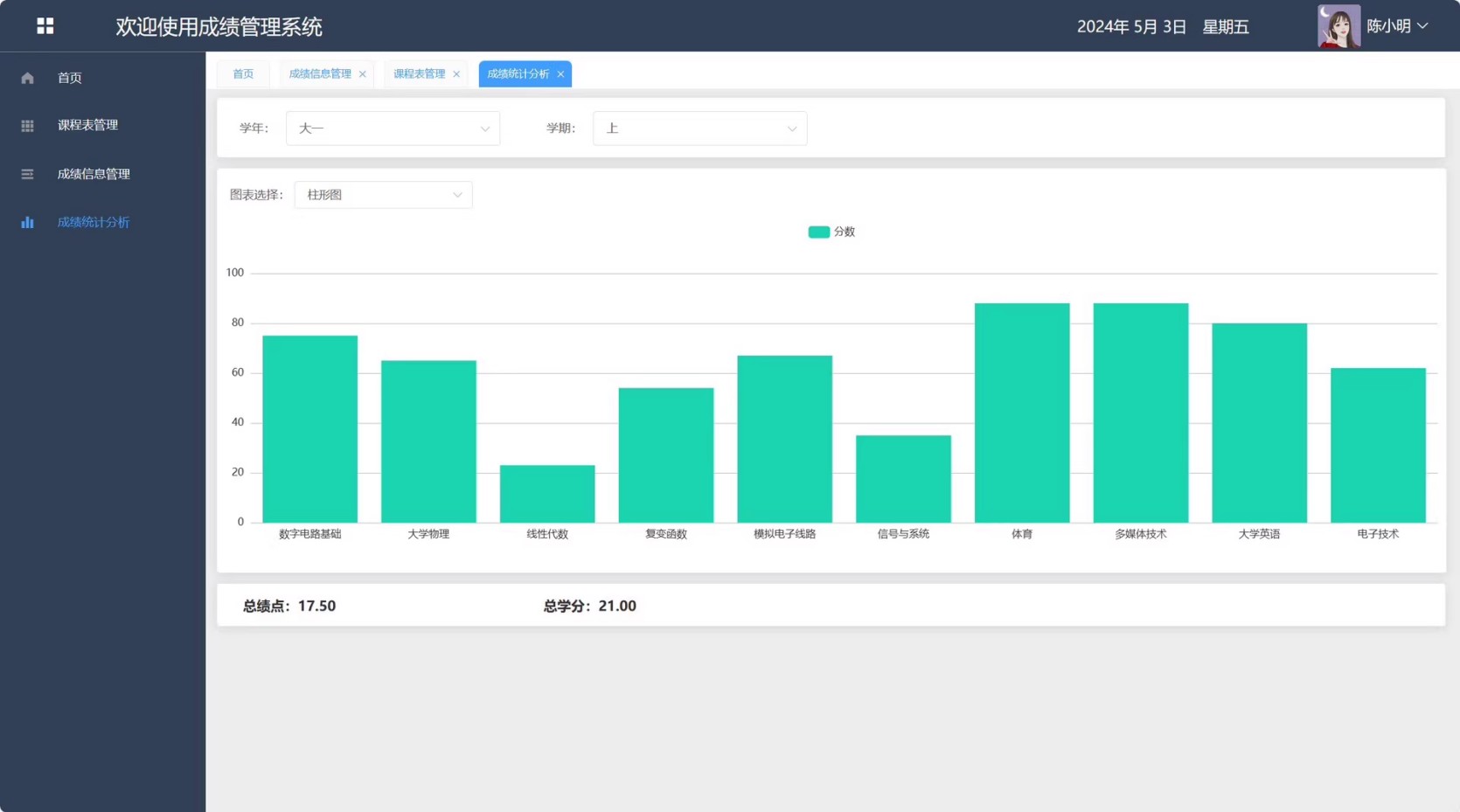1460x812 pixels.
Task: Close the 成绩信息管理 tab
Action: (x=362, y=74)
